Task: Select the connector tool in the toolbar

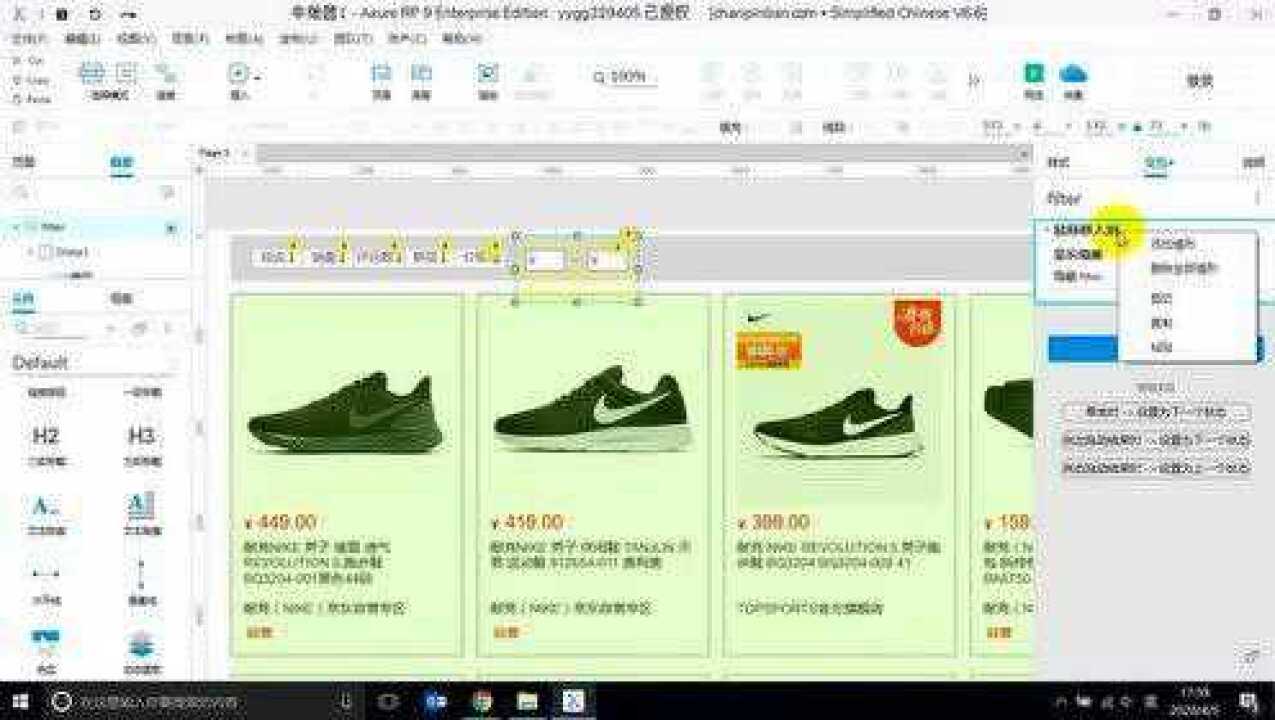Action: tap(125, 74)
